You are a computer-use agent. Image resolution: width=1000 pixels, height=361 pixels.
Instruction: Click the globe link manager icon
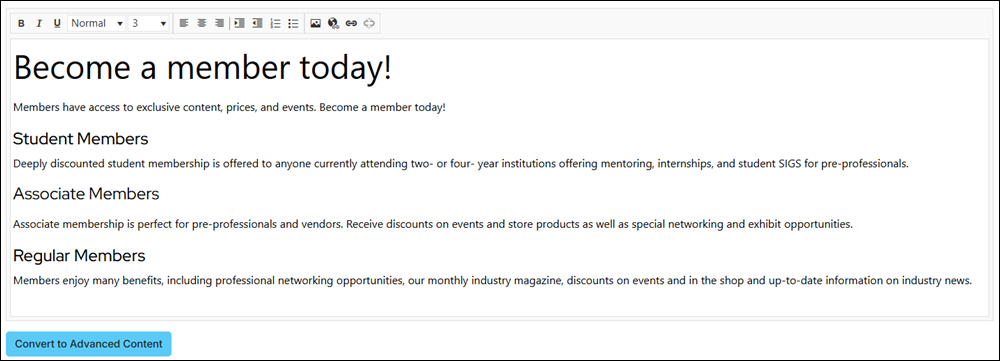(x=333, y=24)
